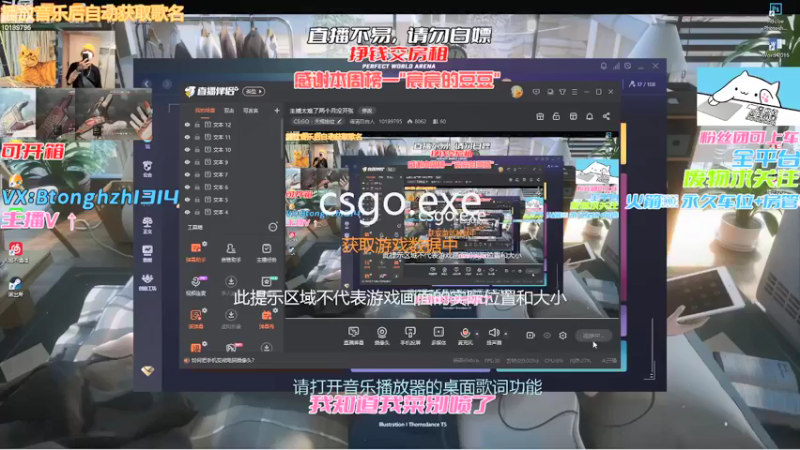Open the toolbox more-options icon next to 工具箱
This screenshot has width=800, height=450.
273,227
